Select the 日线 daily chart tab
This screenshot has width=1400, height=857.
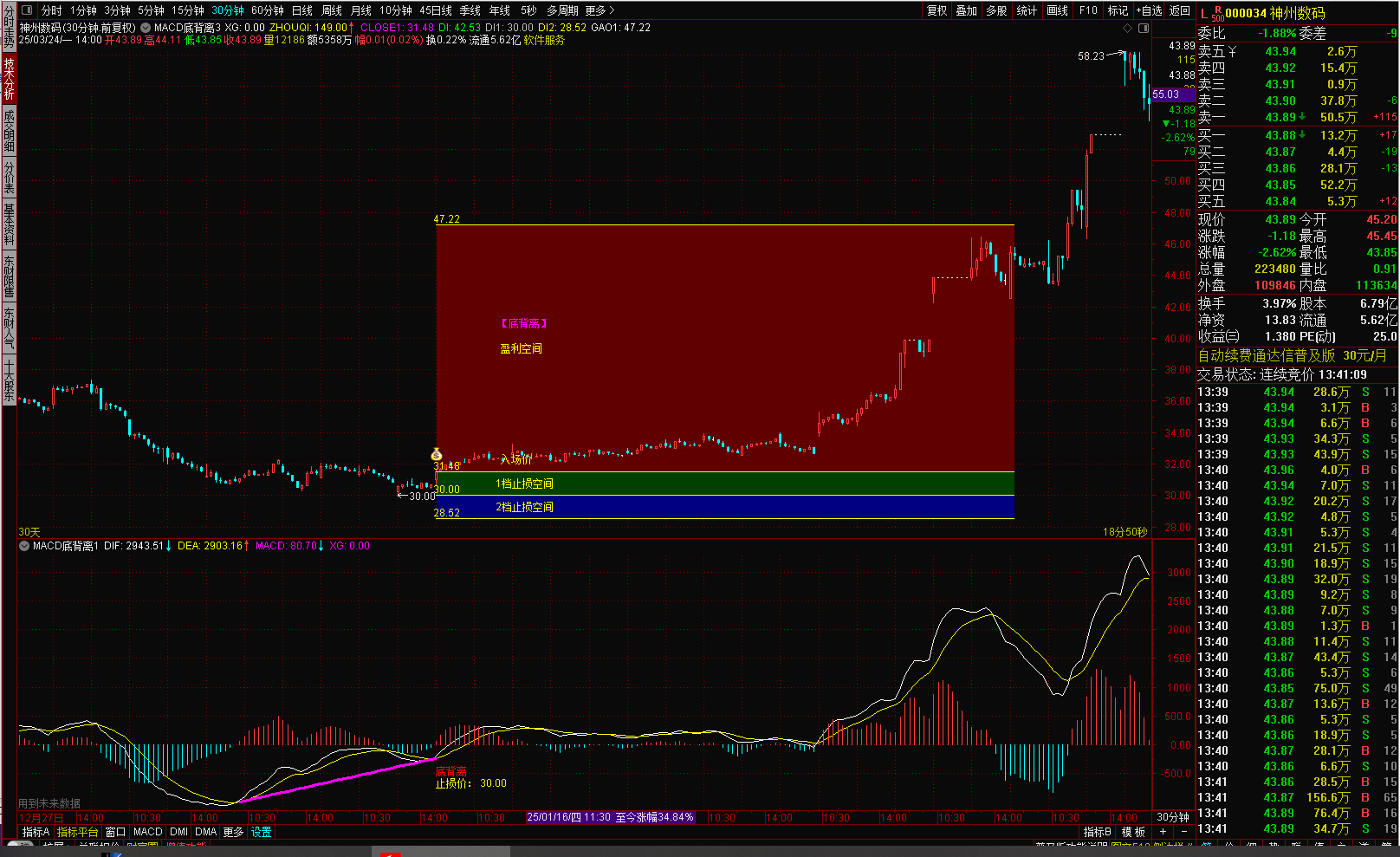(x=302, y=10)
